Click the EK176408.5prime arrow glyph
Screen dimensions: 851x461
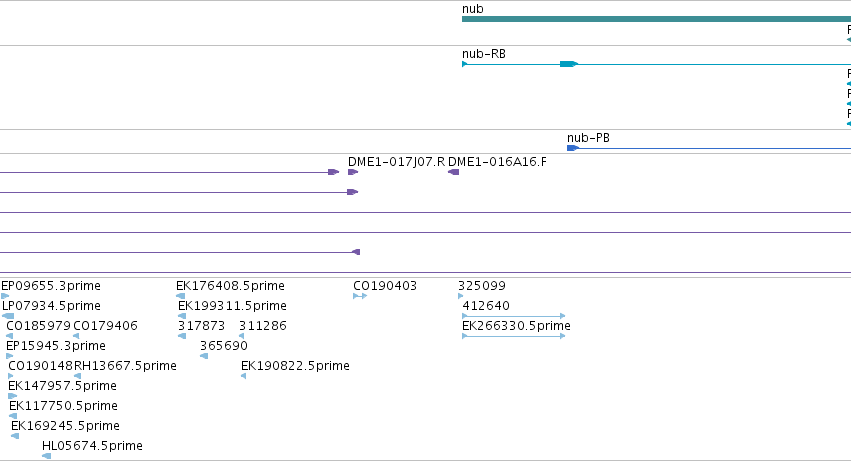[181, 296]
